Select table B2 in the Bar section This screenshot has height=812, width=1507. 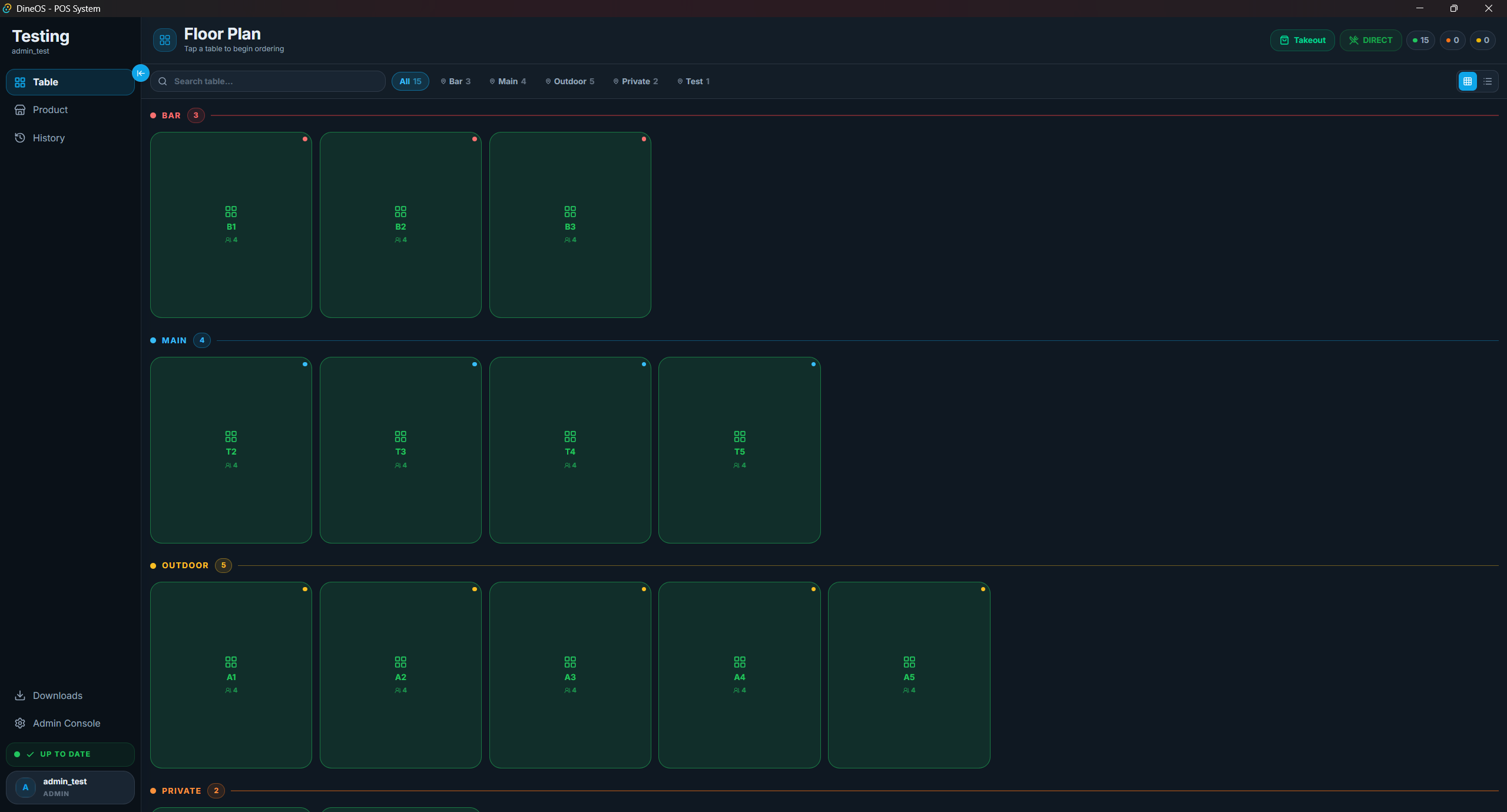[400, 225]
